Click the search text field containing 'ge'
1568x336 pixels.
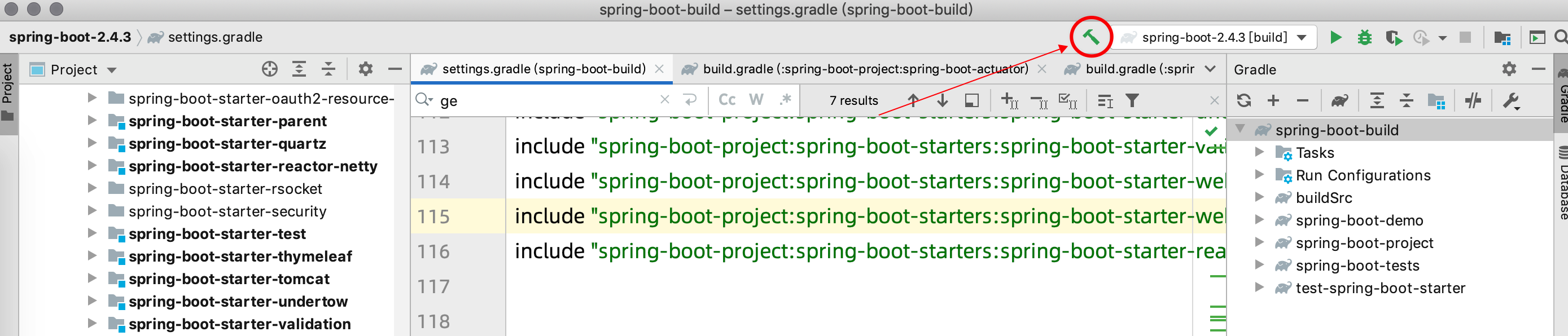(548, 100)
